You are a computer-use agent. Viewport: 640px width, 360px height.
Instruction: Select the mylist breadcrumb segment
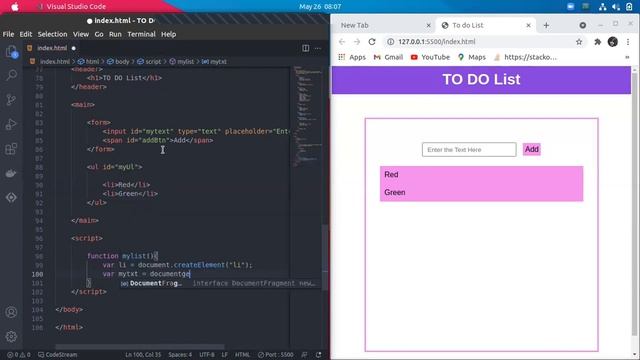click(182, 62)
